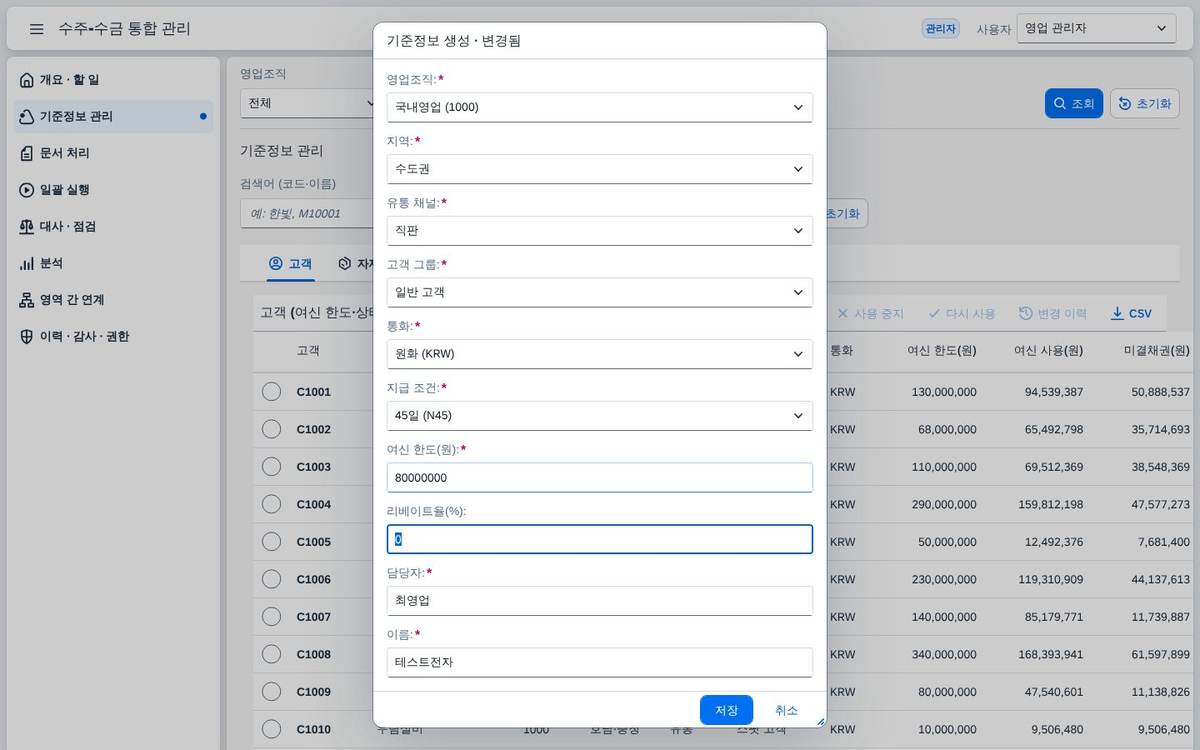Screen dimensions: 1200x750
Task: Open 일괄 실행 menu item
Action: point(114,190)
